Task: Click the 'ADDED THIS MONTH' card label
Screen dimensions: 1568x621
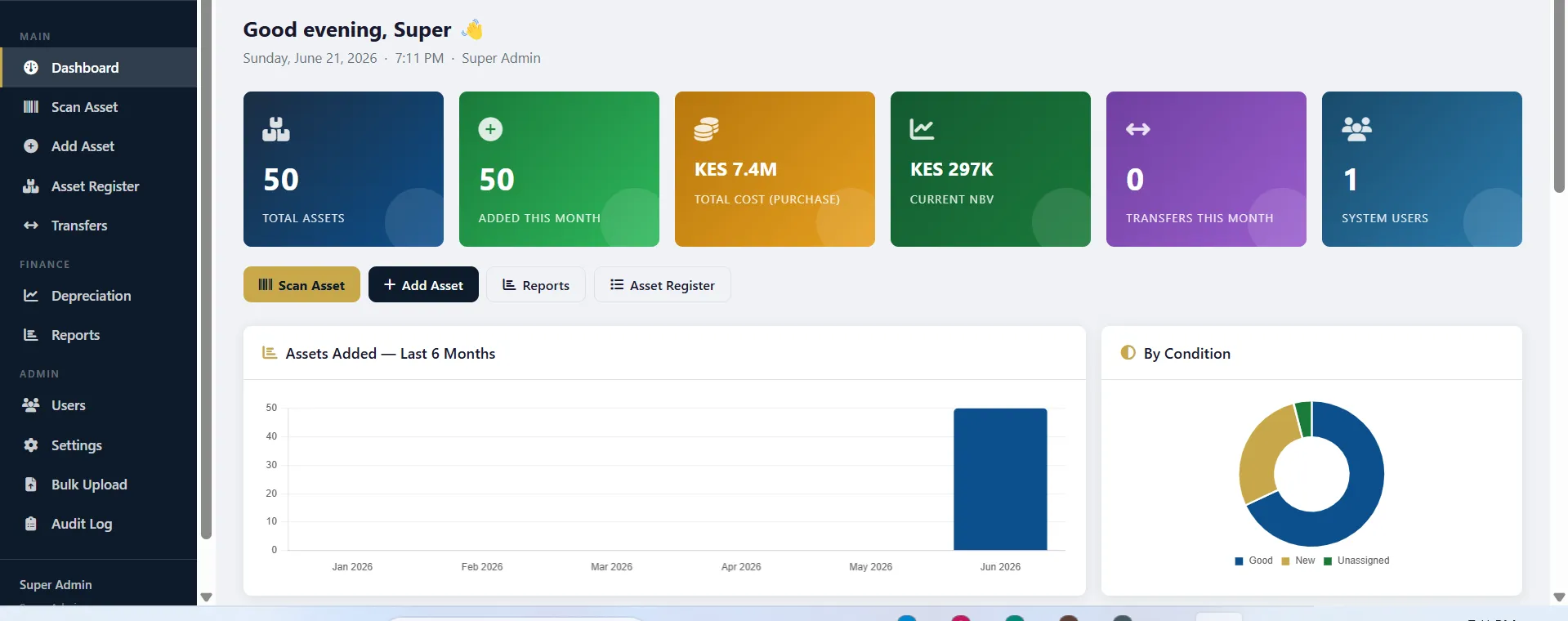Action: point(539,218)
